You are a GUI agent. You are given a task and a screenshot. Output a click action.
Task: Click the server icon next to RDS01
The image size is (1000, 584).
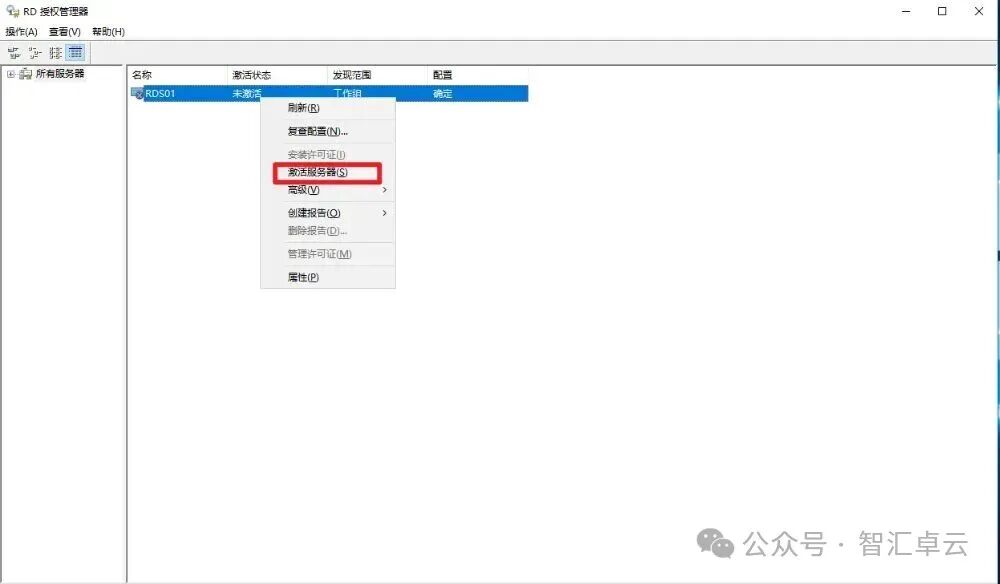pyautogui.click(x=137, y=93)
